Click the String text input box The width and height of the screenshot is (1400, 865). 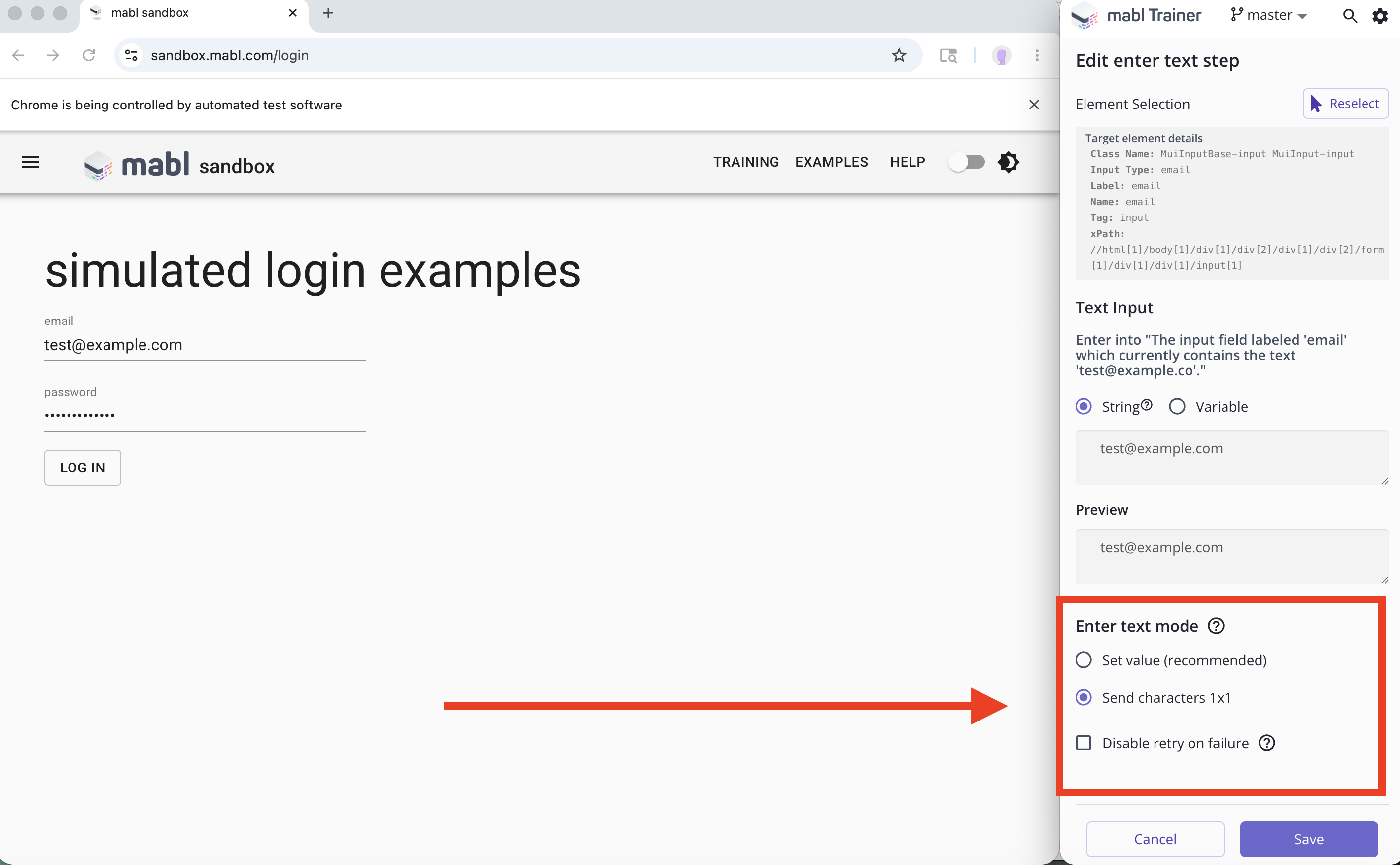coord(1232,458)
